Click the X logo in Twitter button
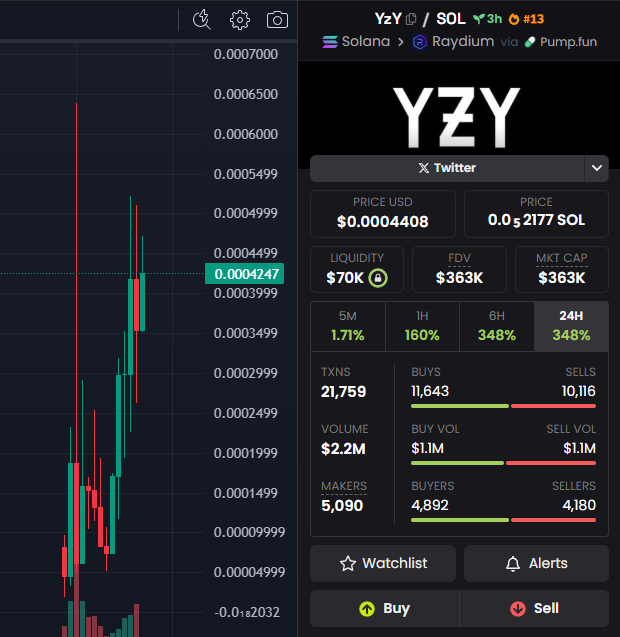620x637 pixels. point(423,168)
